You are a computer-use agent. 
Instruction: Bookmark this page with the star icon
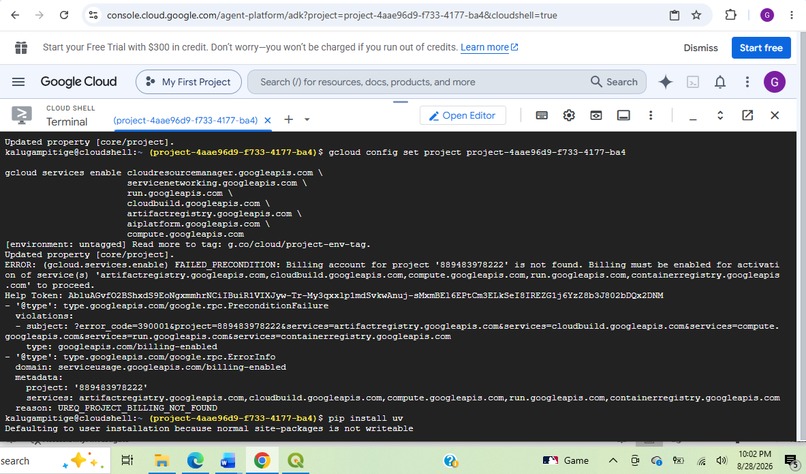coord(696,15)
